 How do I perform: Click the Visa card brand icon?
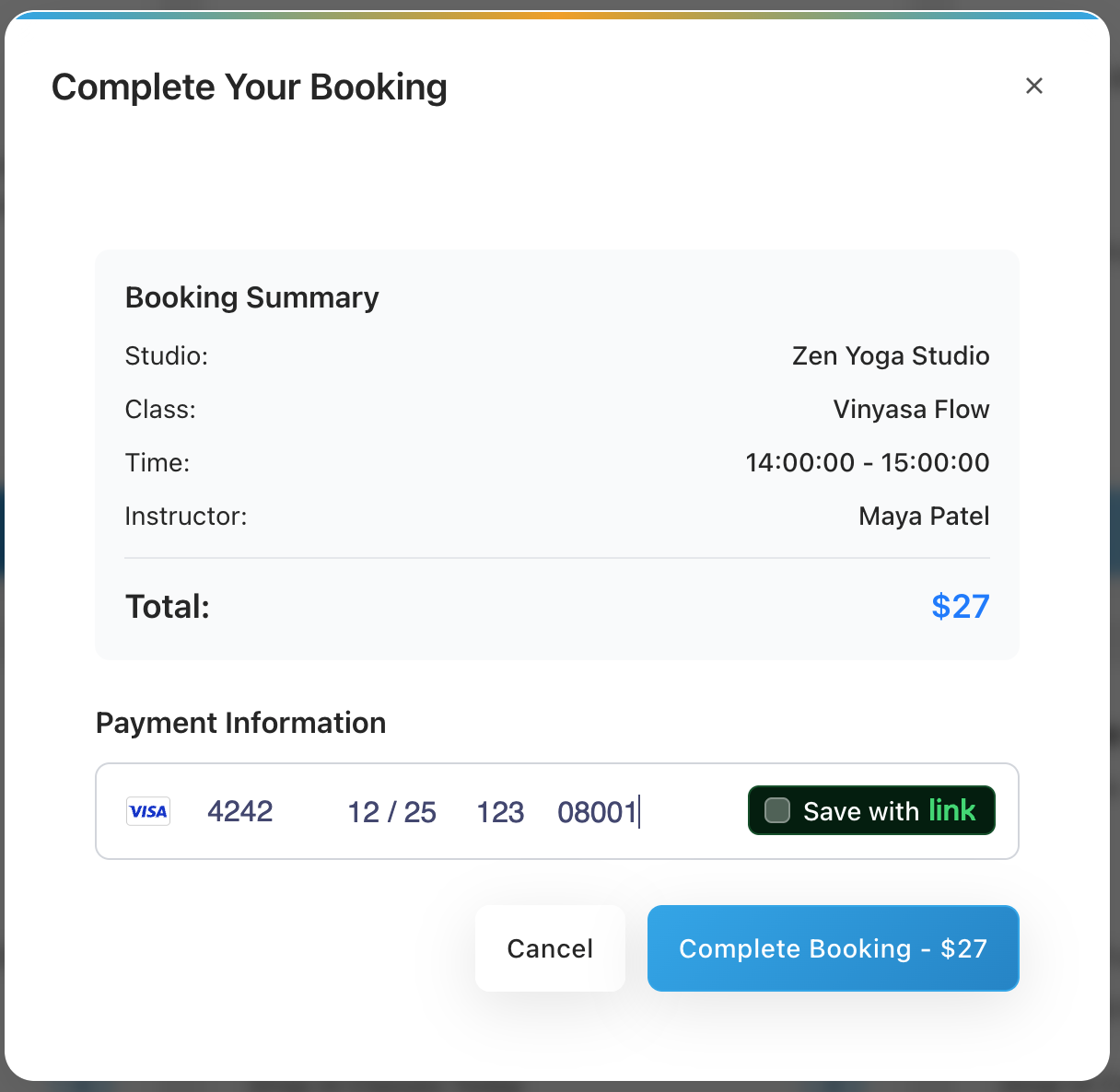[147, 810]
